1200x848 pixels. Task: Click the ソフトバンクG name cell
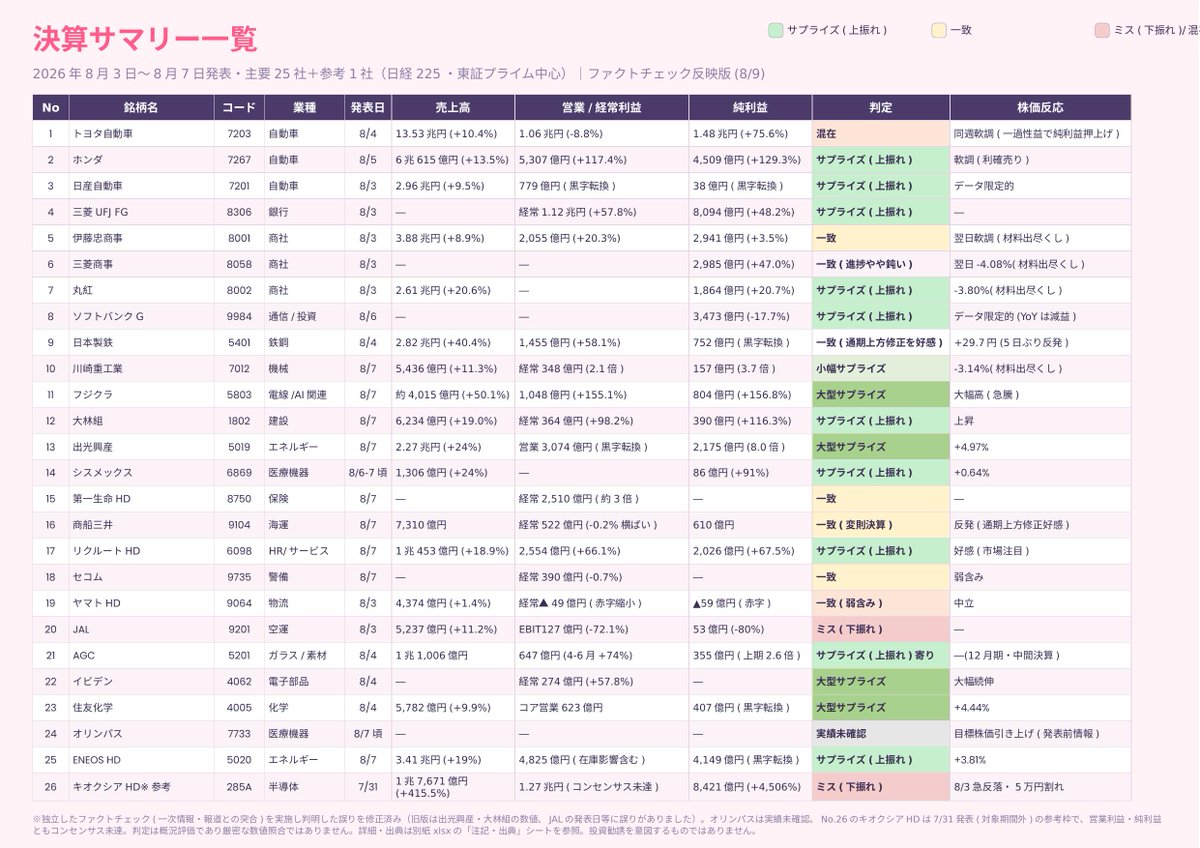click(141, 316)
